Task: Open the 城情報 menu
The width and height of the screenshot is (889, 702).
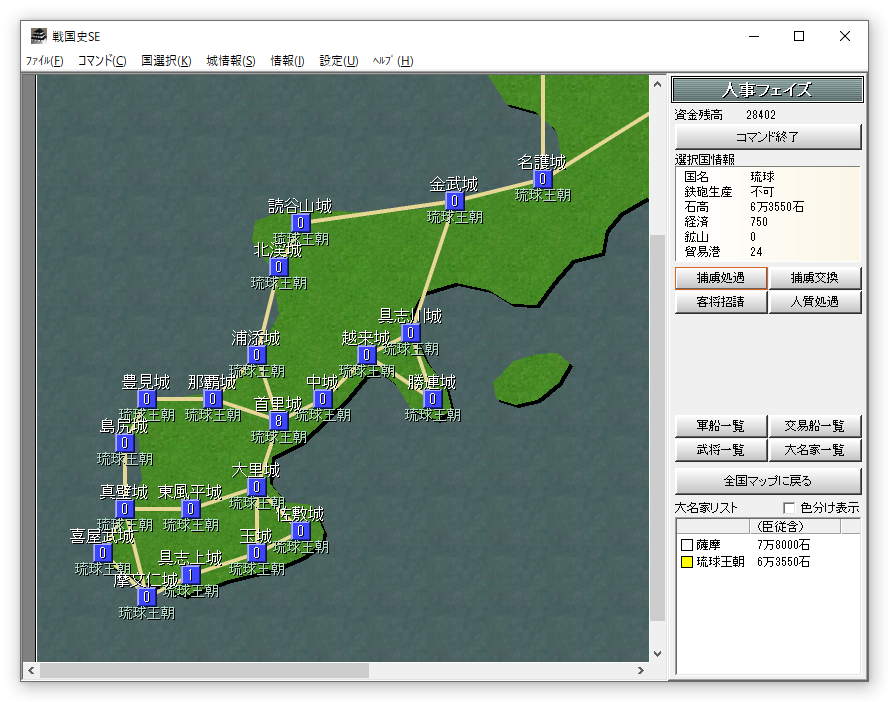Action: [x=231, y=61]
